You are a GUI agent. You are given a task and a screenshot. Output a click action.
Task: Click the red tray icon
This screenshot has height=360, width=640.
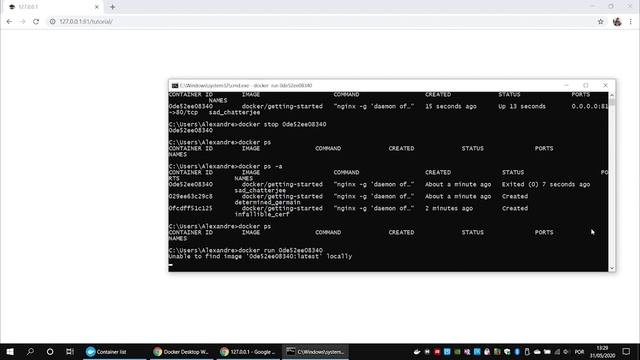point(437,352)
